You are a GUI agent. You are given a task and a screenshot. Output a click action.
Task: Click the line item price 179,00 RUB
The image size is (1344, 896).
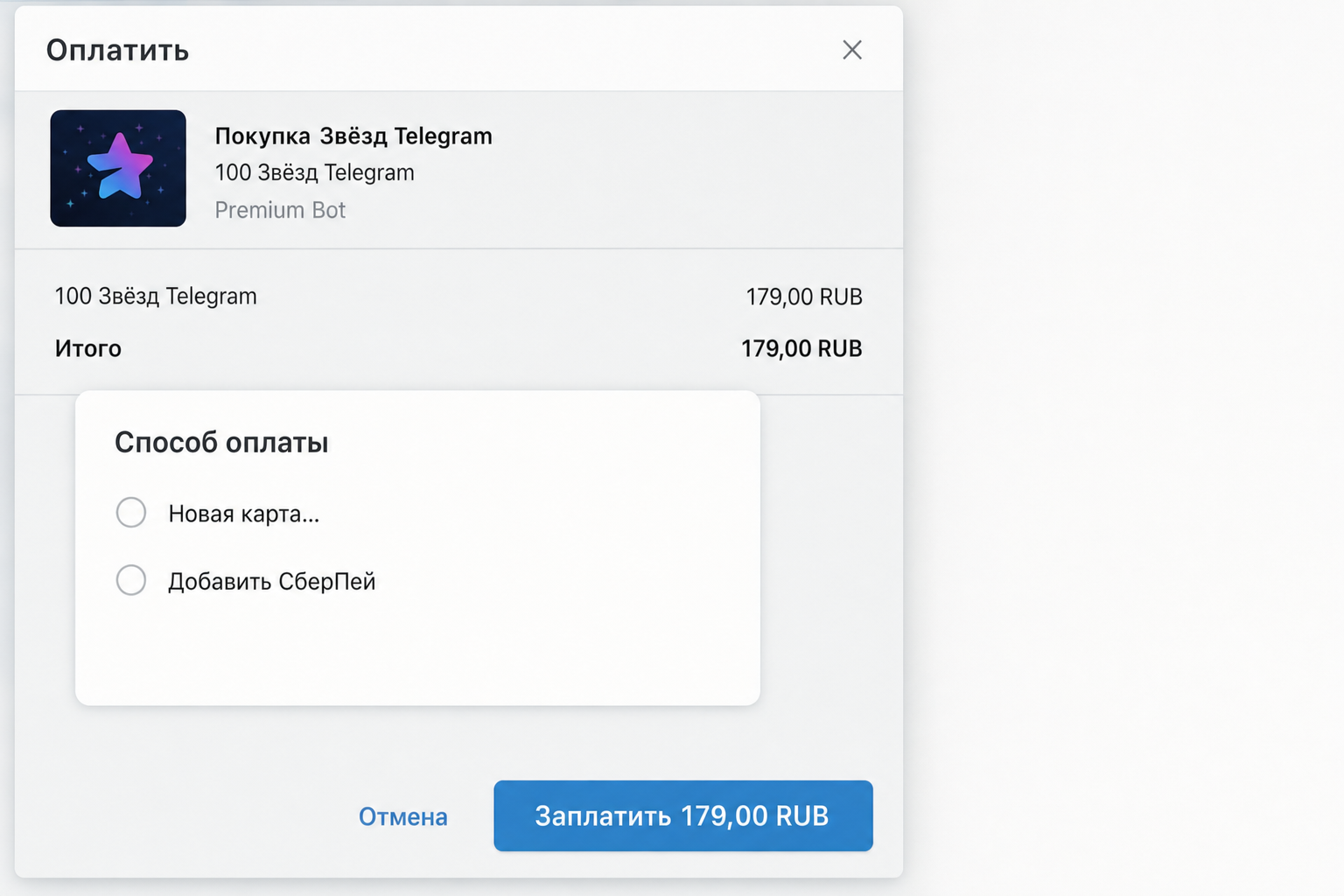point(804,297)
